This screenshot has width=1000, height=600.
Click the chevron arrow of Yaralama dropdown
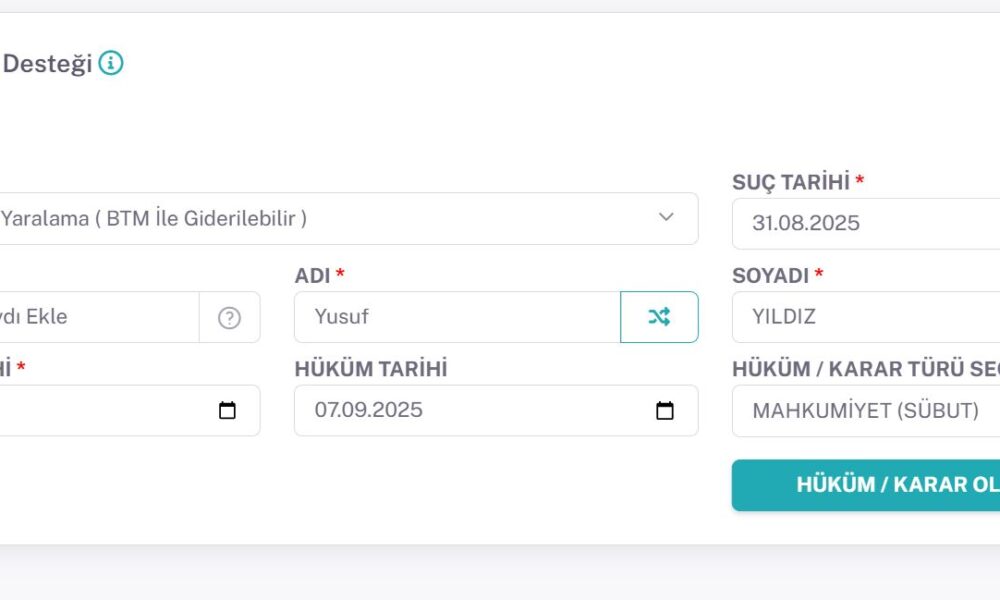click(x=666, y=218)
